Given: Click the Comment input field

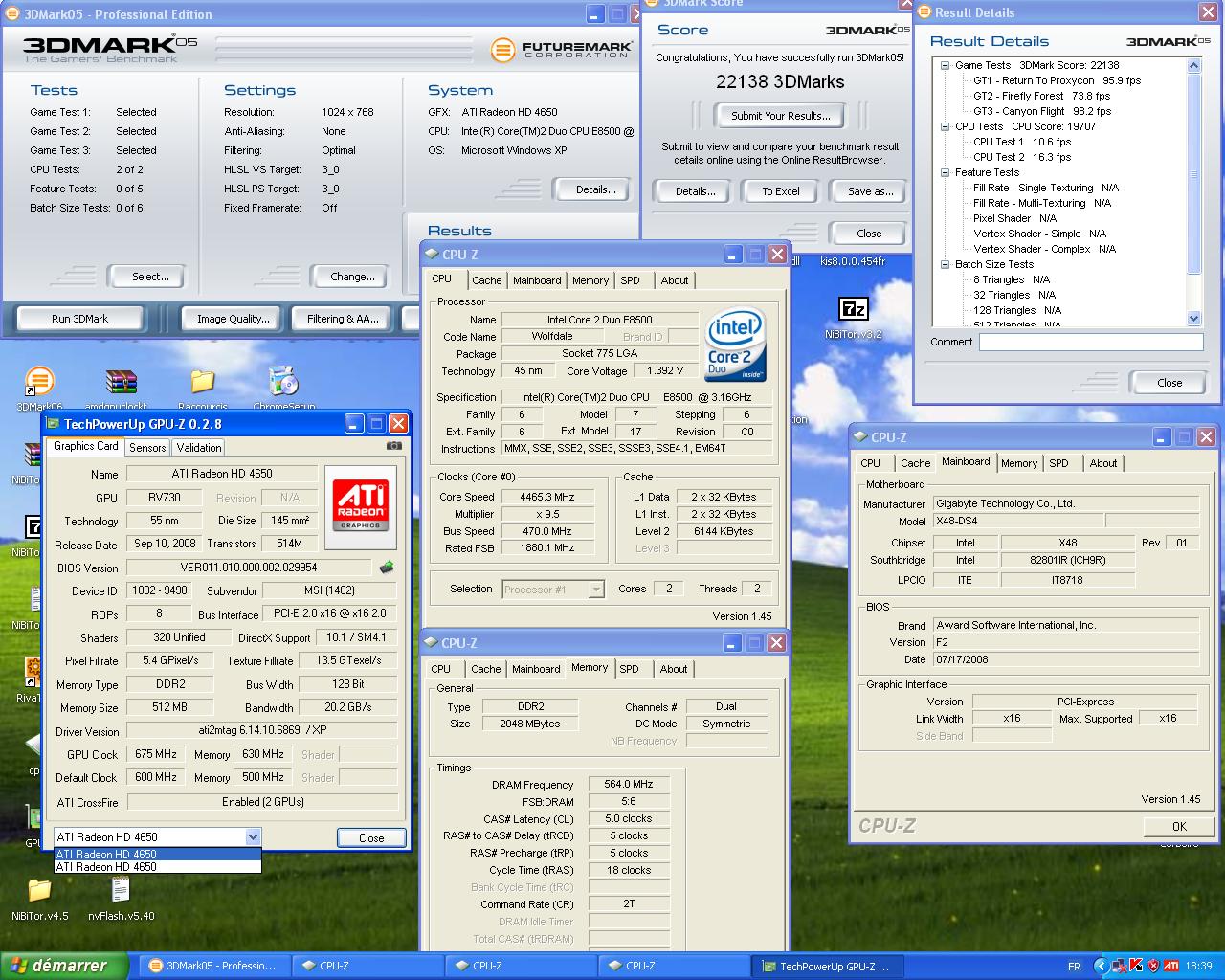Looking at the screenshot, I should point(1091,342).
